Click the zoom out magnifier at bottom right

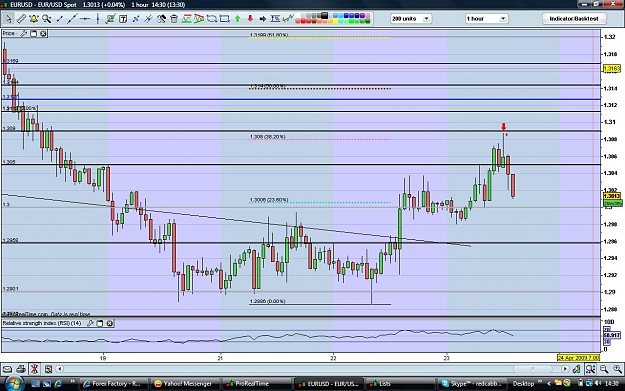(604, 369)
